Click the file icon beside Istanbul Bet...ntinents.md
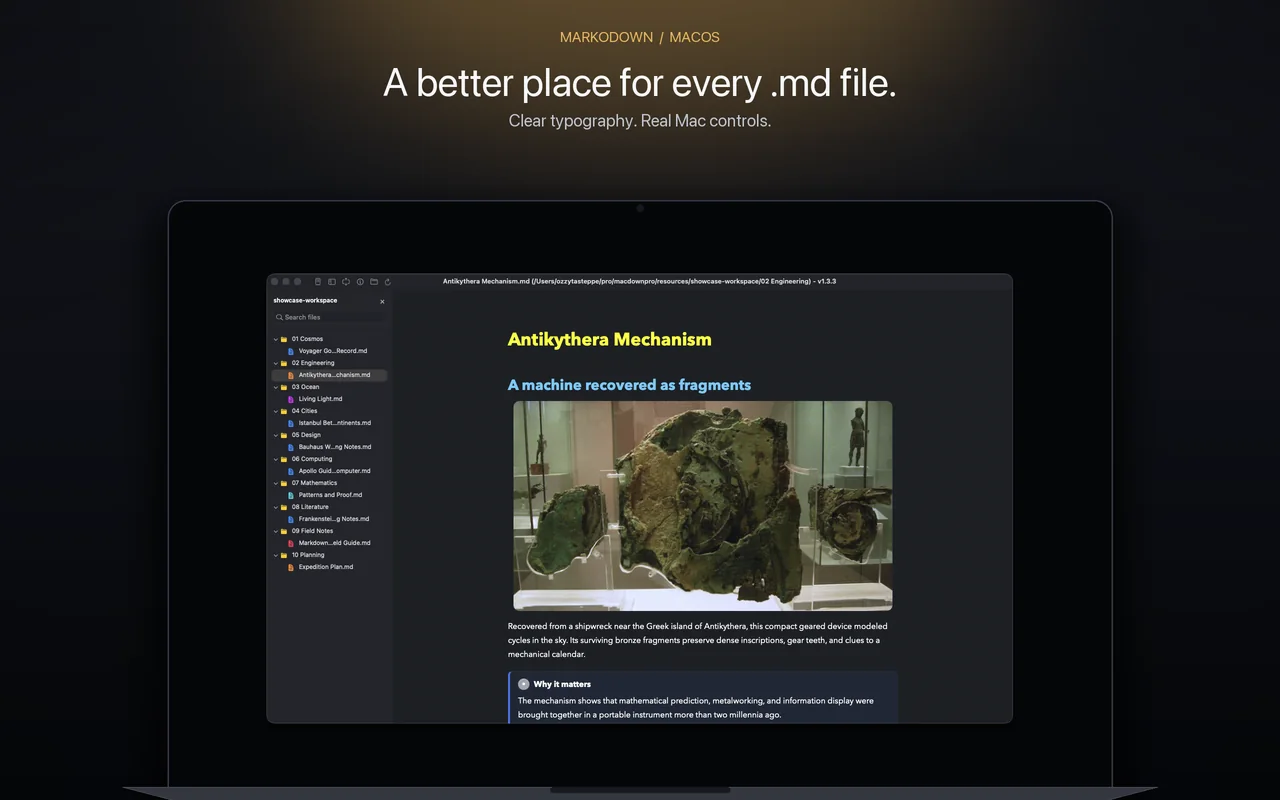The width and height of the screenshot is (1280, 800). (x=291, y=423)
